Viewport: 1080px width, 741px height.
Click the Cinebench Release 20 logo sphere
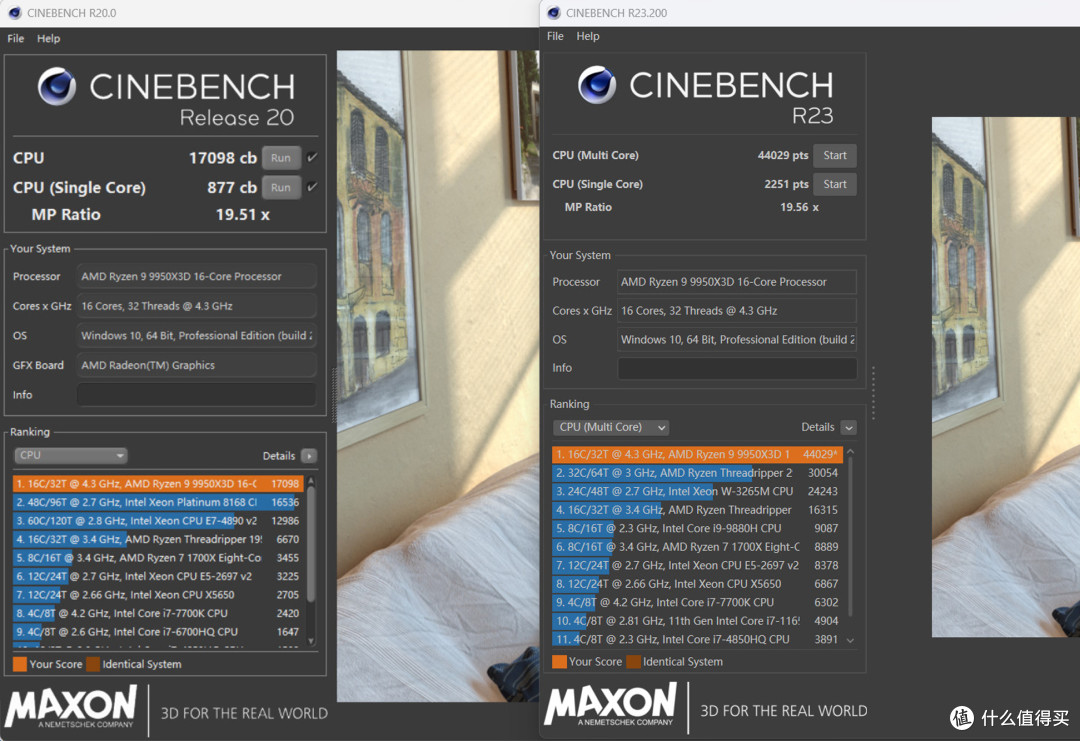[56, 86]
